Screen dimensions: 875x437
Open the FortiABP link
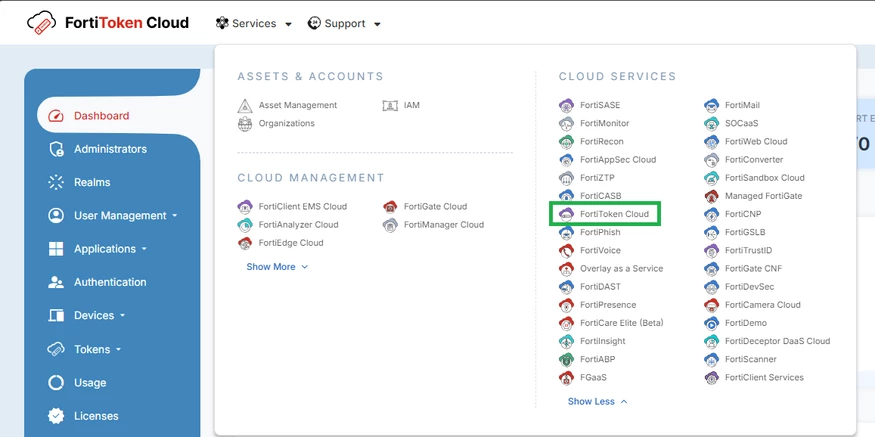pyautogui.click(x=598, y=359)
